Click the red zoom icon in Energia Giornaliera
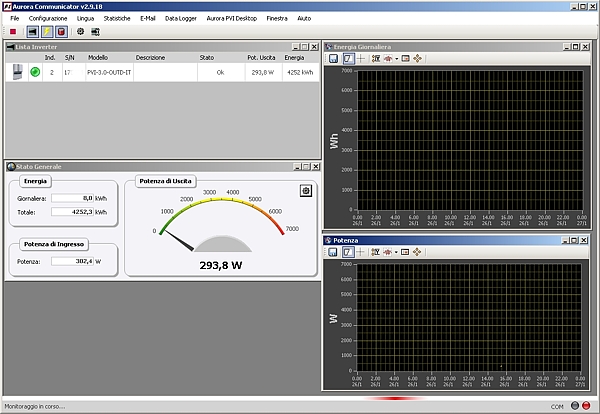The width and height of the screenshot is (600, 414). [x=388, y=59]
